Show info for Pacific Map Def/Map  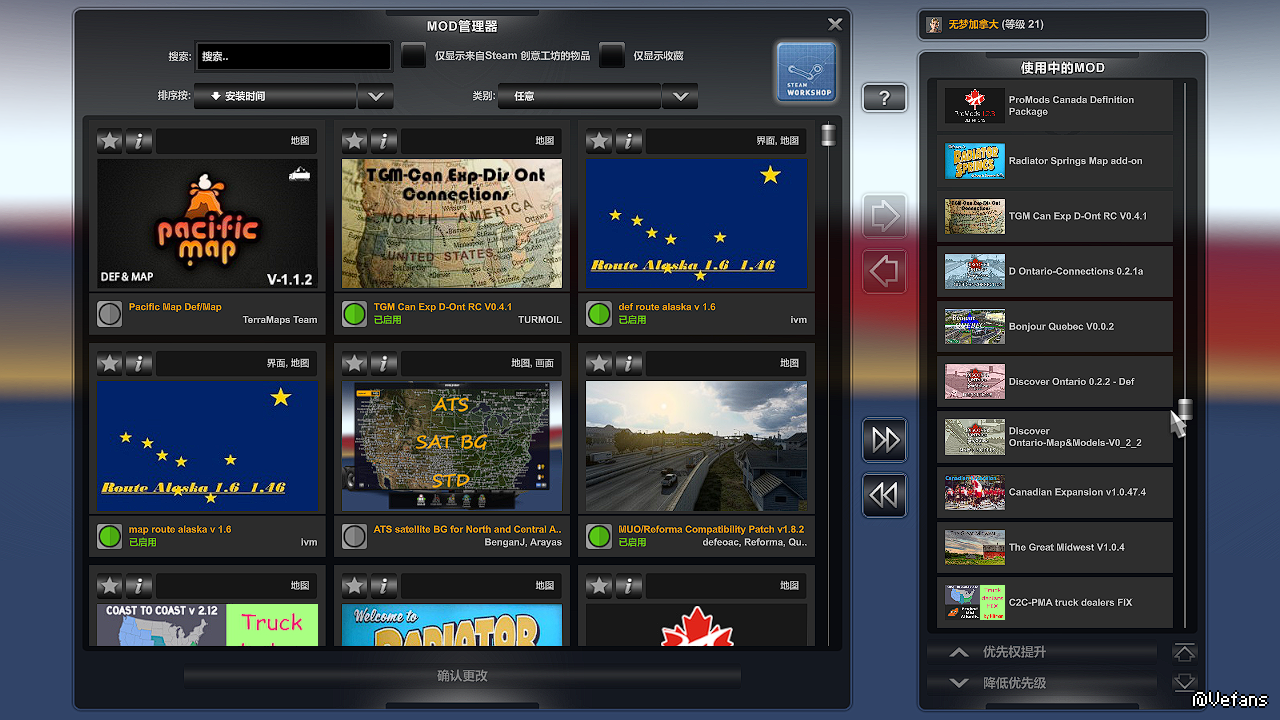[139, 141]
